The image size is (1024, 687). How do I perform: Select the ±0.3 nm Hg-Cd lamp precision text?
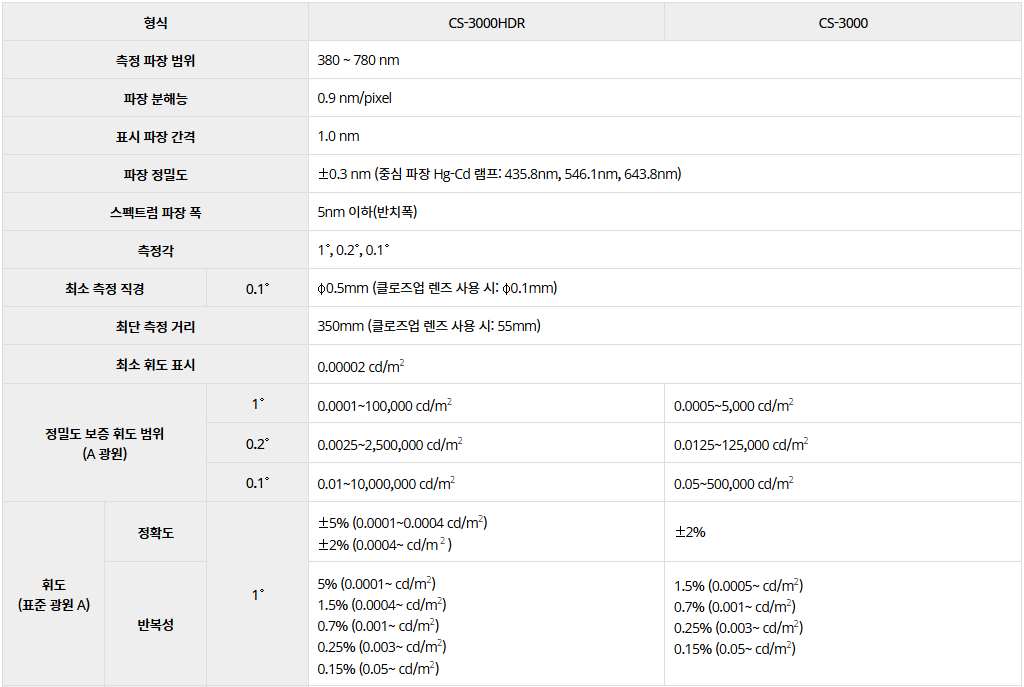coord(498,175)
